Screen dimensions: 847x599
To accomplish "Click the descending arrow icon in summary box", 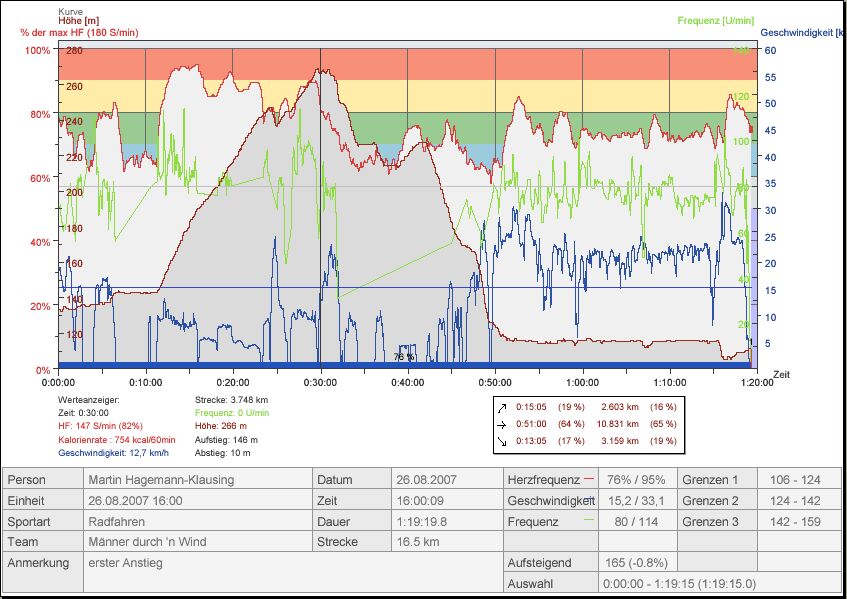I will point(501,439).
